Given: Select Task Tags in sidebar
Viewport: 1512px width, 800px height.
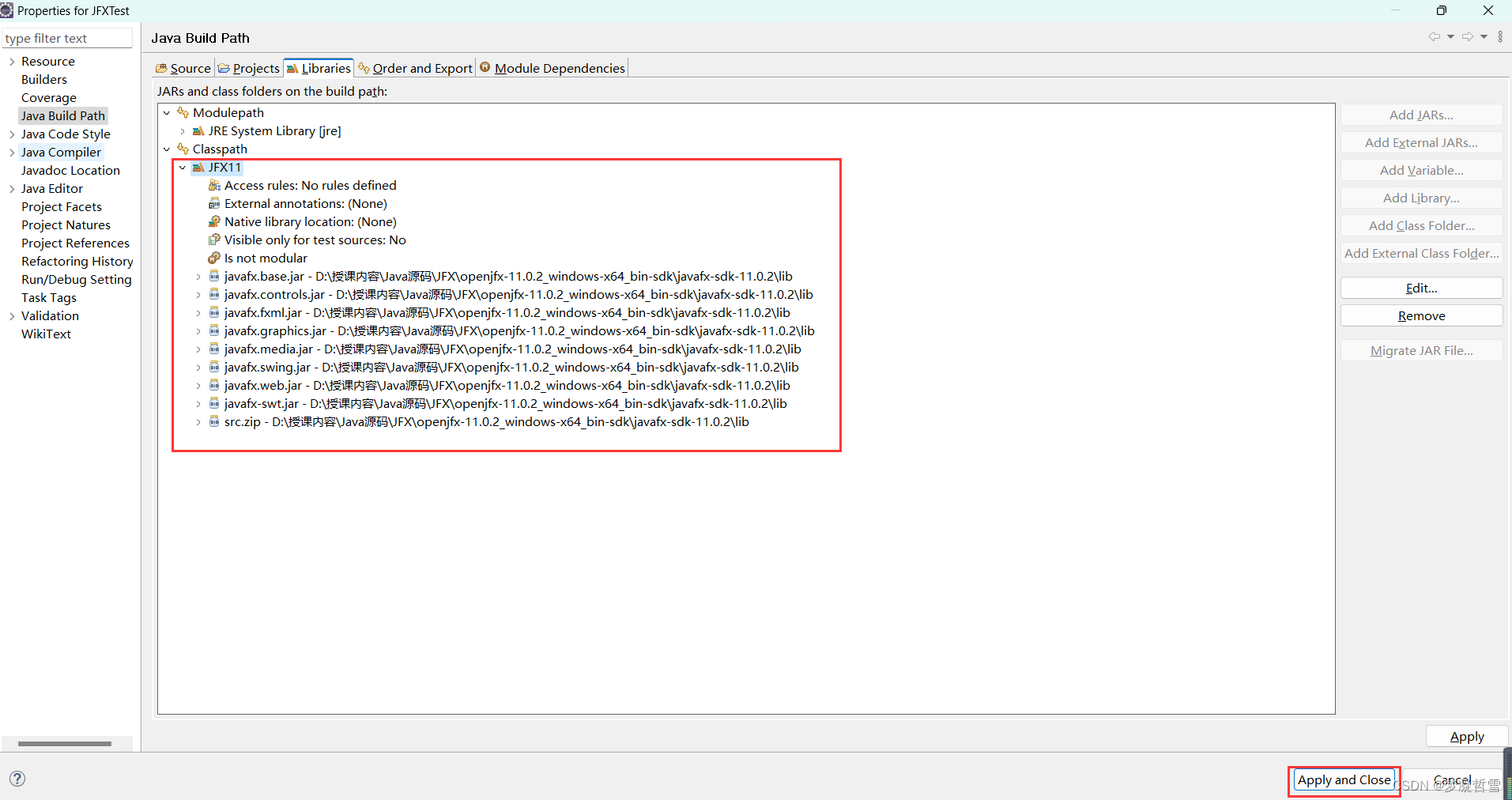Looking at the screenshot, I should pyautogui.click(x=49, y=298).
